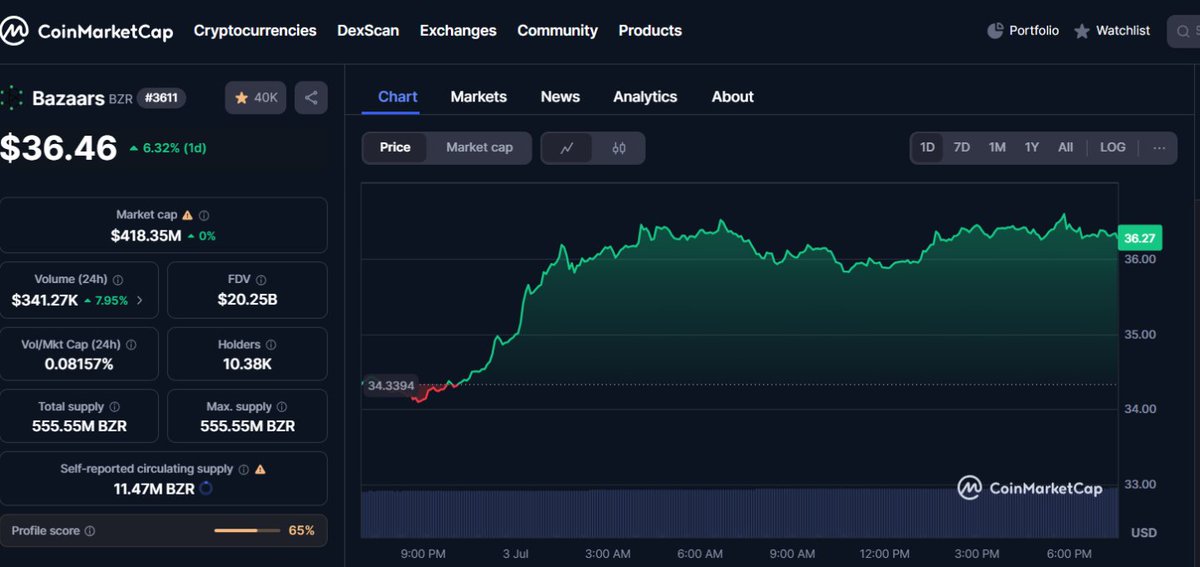Viewport: 1200px width, 567px height.
Task: Switch to the News tab
Action: 560,97
